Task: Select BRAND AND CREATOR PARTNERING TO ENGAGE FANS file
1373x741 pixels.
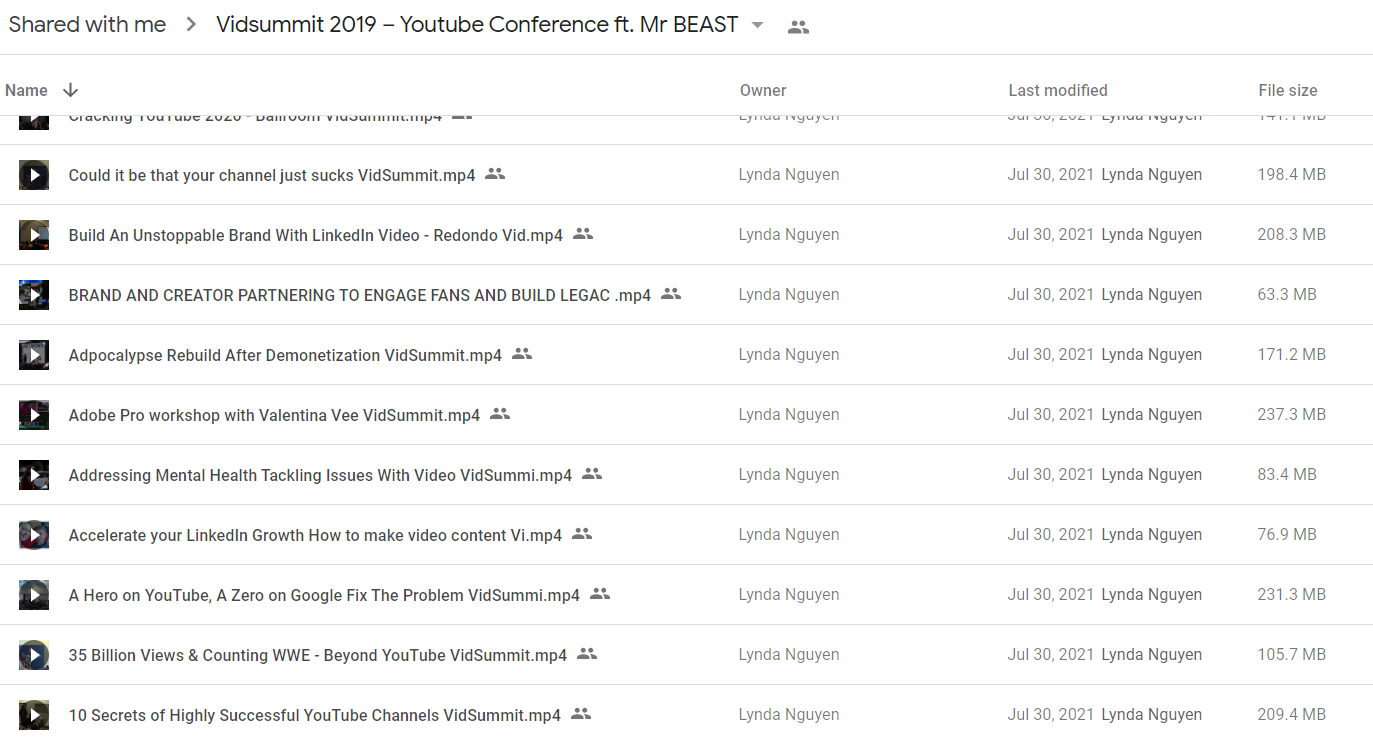Action: pos(360,295)
